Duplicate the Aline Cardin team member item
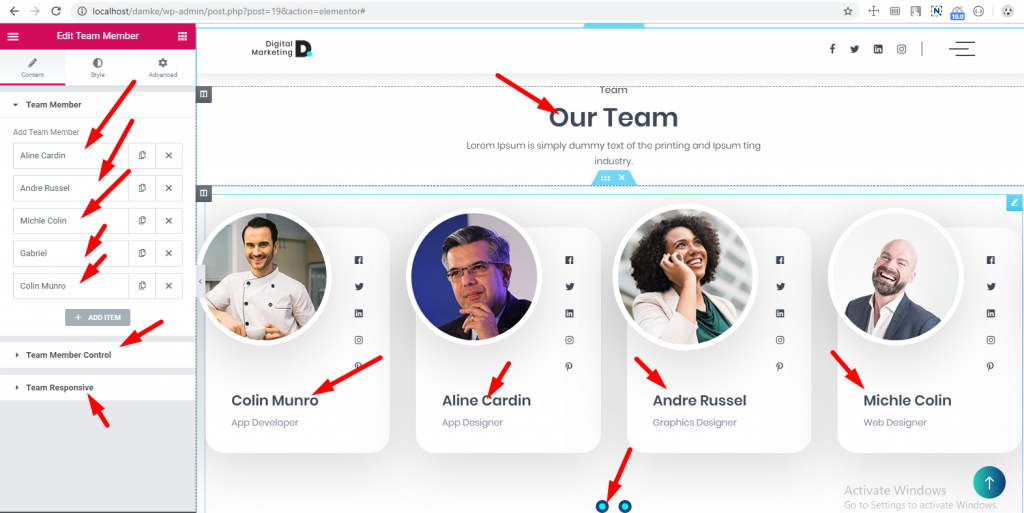The image size is (1024, 513). [x=142, y=155]
